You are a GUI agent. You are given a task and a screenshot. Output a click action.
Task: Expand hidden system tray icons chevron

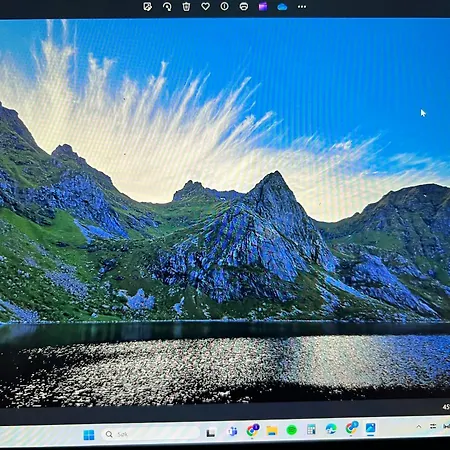419,426
